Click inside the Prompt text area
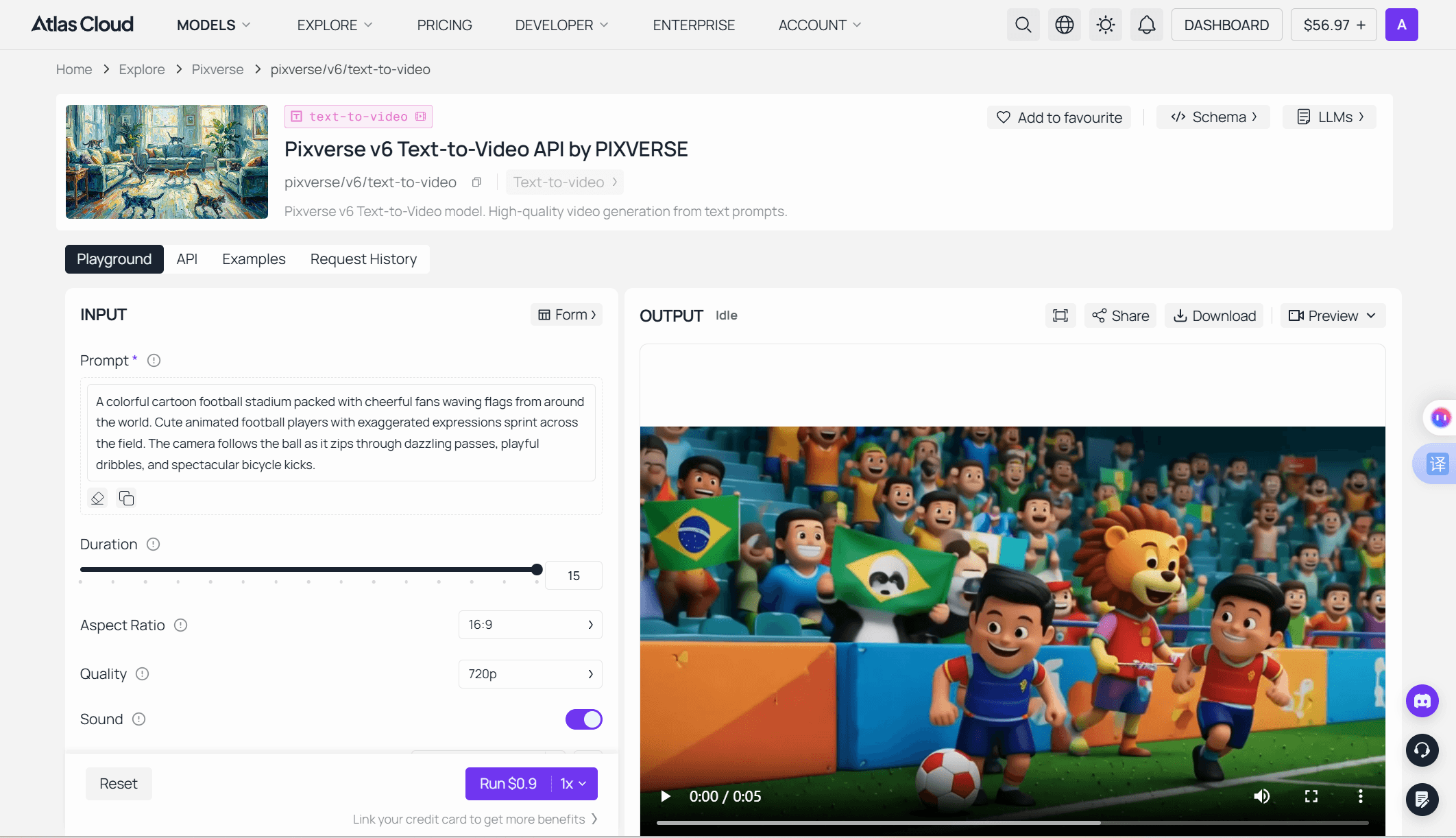The image size is (1456, 838). 341,433
